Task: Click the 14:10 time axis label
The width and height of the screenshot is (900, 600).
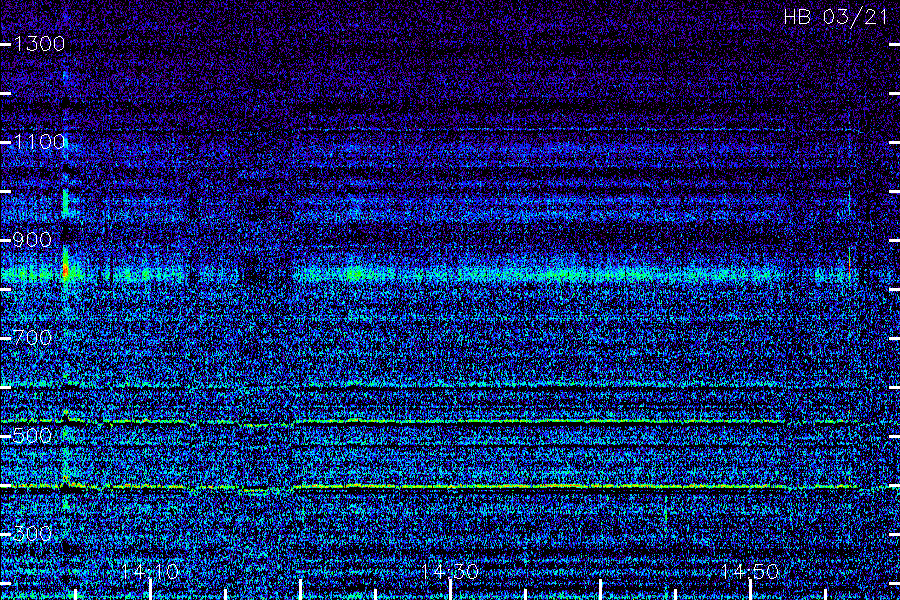Action: tap(150, 572)
